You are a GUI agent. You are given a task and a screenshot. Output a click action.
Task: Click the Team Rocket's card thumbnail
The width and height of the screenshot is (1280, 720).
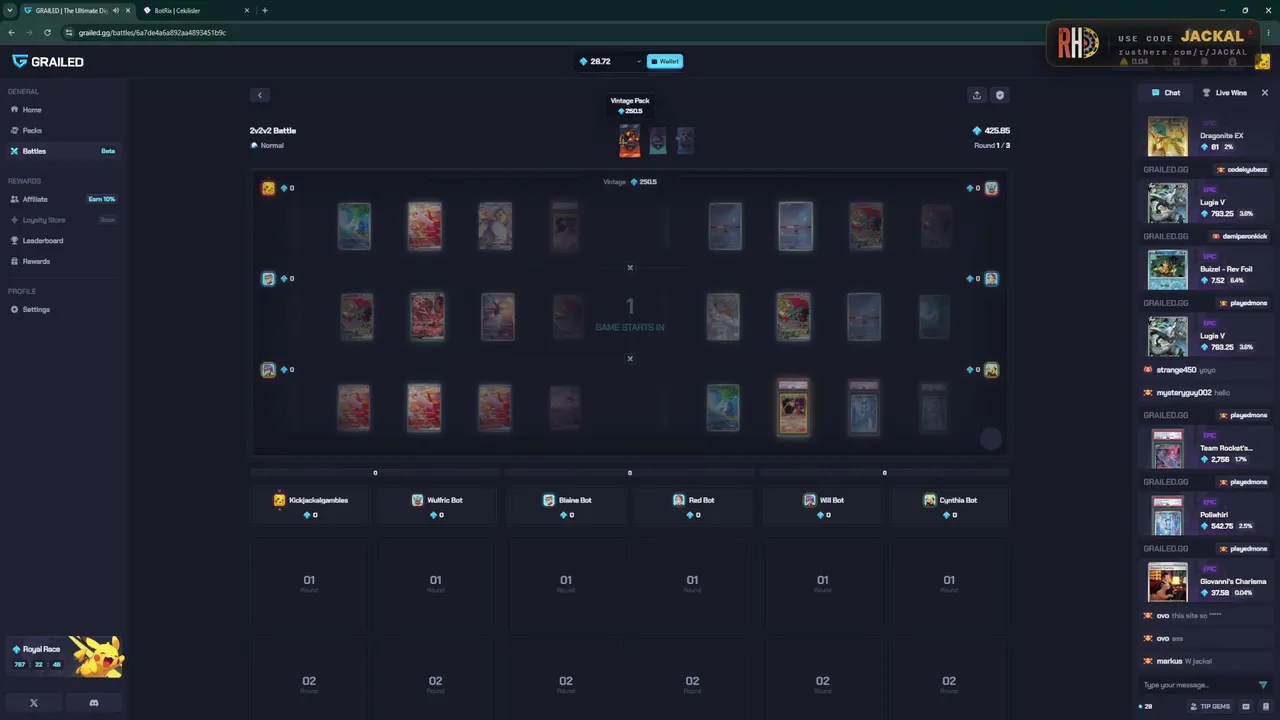[1167, 449]
